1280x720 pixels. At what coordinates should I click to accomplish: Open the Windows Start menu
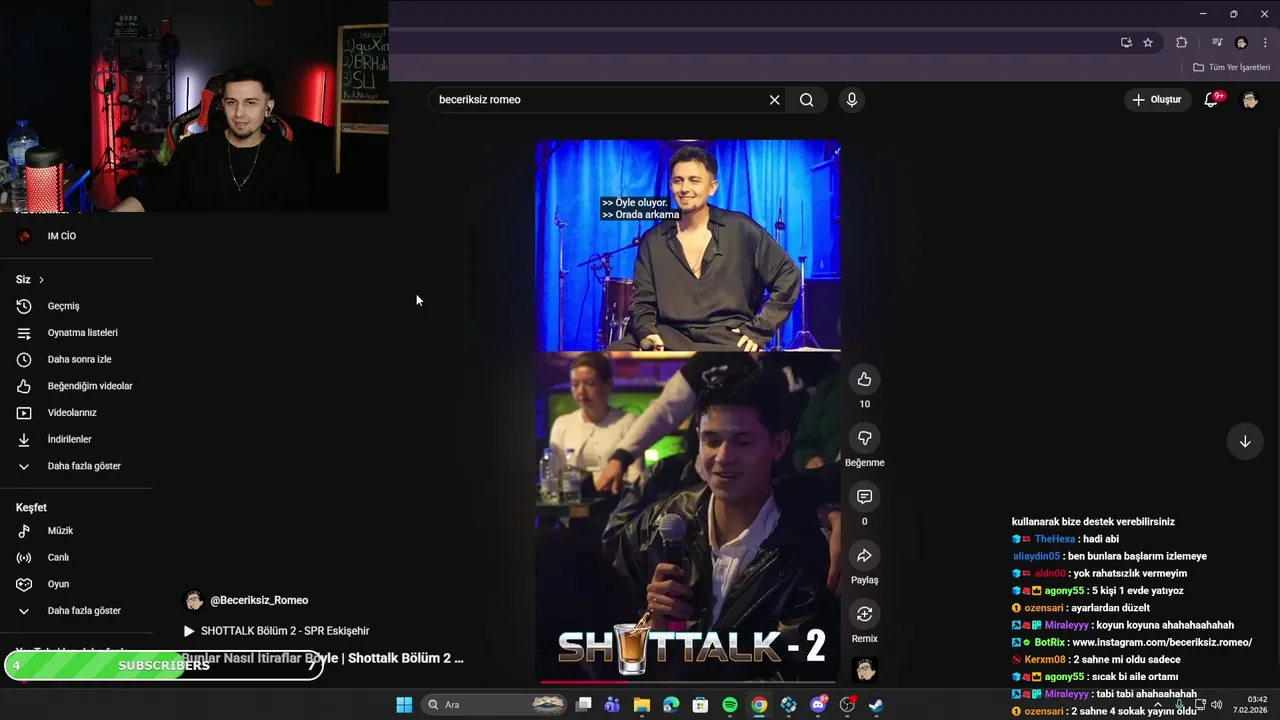pos(404,705)
